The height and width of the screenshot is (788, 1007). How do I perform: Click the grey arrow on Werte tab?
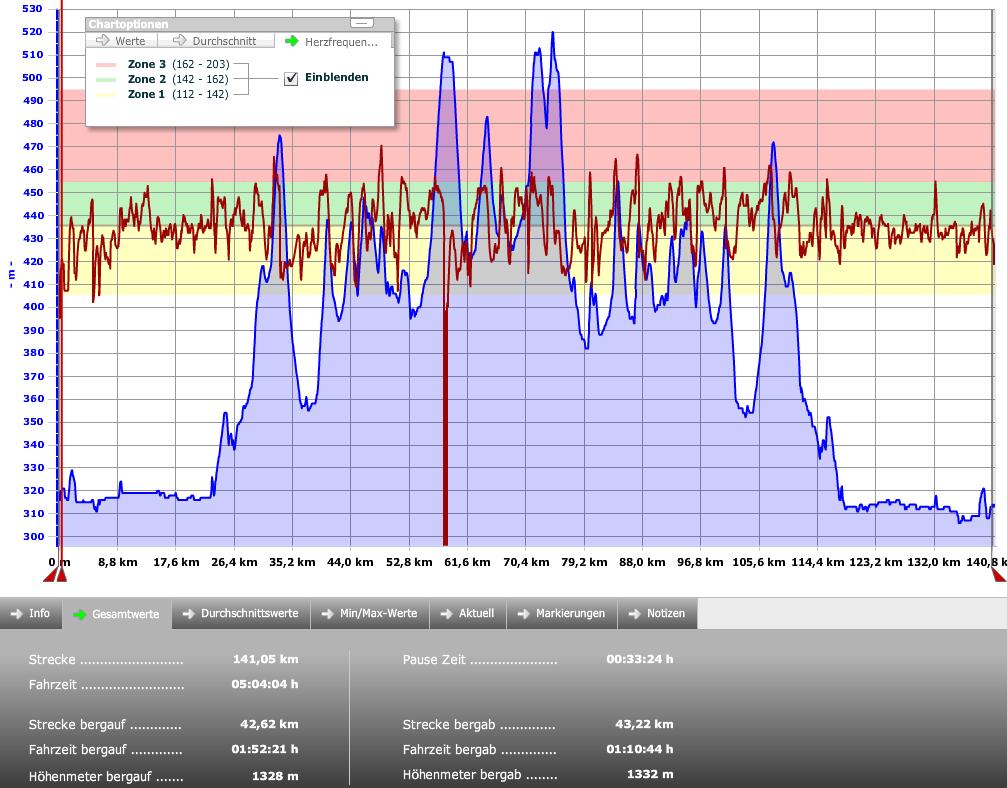103,40
